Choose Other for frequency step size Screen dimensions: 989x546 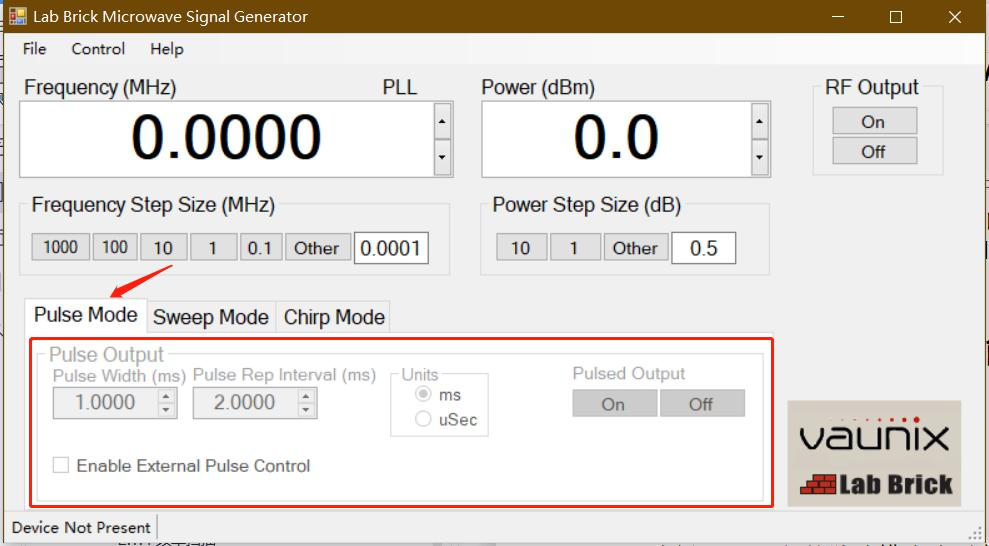(x=316, y=248)
